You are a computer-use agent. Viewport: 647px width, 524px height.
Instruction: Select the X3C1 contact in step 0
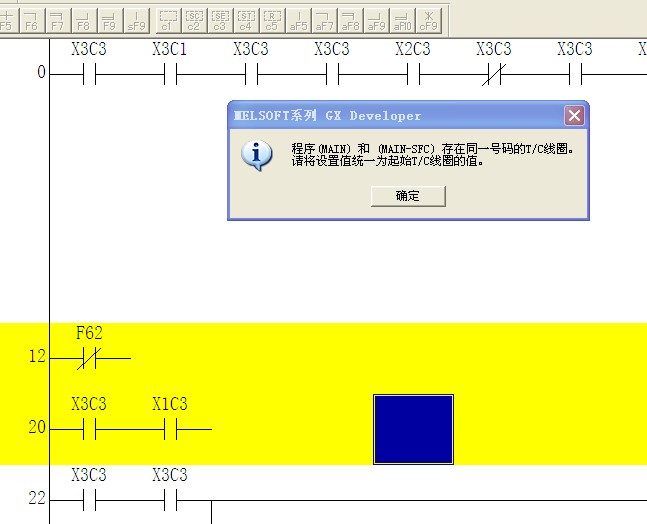pyautogui.click(x=169, y=73)
